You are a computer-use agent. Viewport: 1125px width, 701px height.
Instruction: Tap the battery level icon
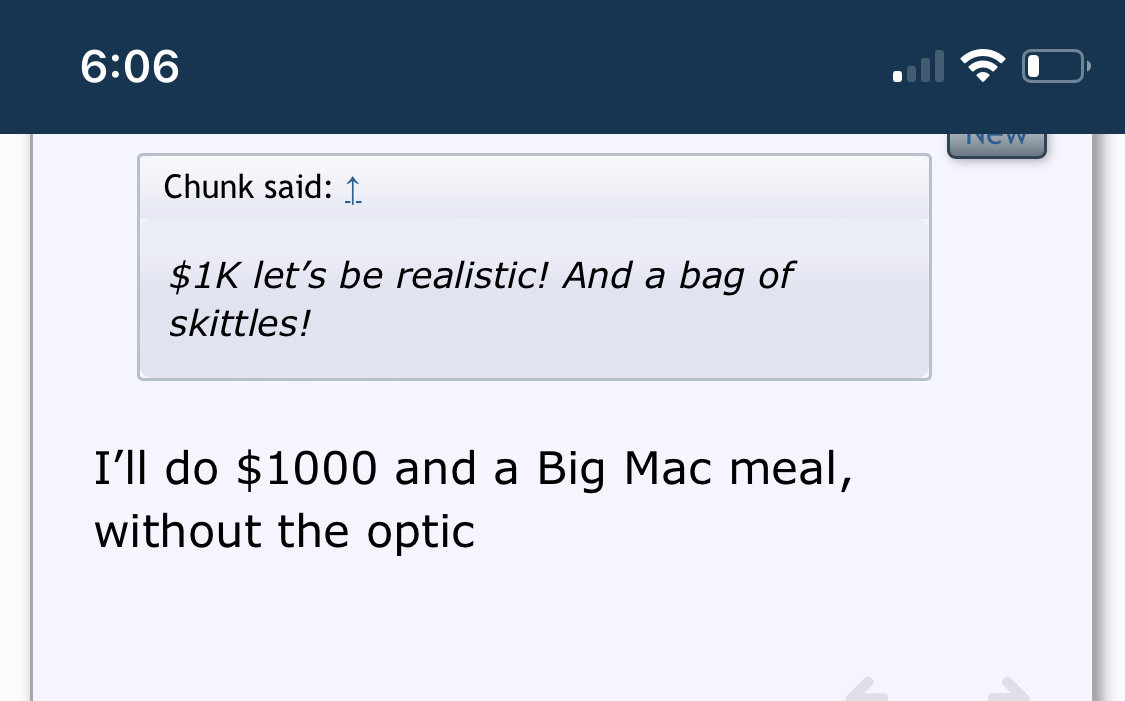tap(1056, 66)
